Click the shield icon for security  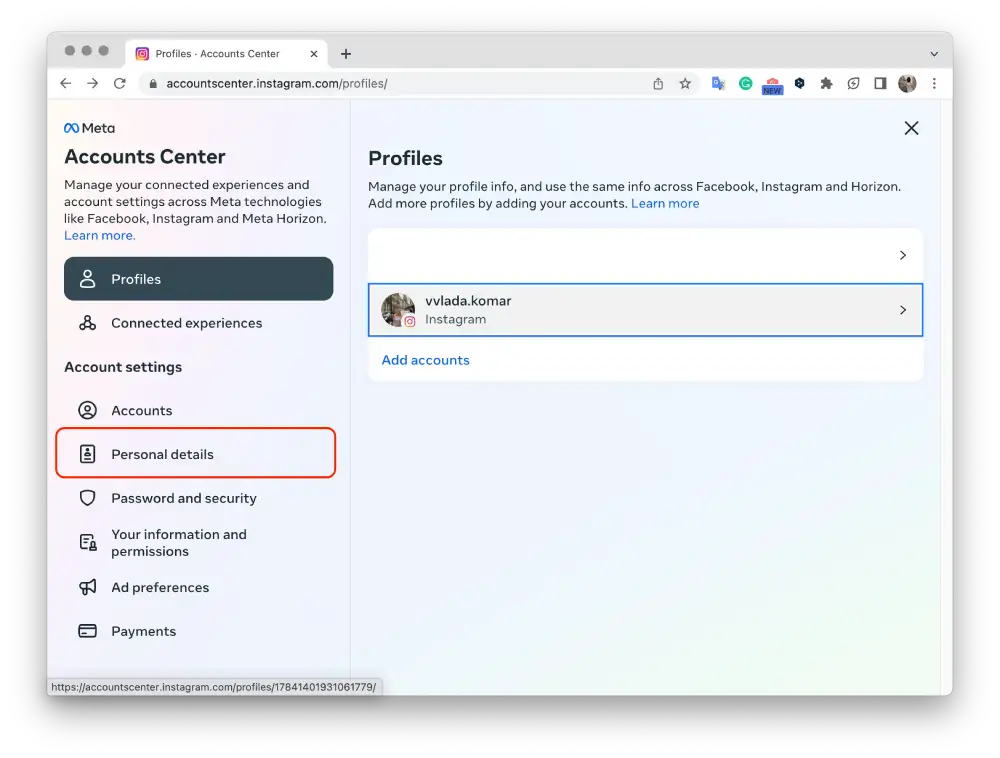87,498
